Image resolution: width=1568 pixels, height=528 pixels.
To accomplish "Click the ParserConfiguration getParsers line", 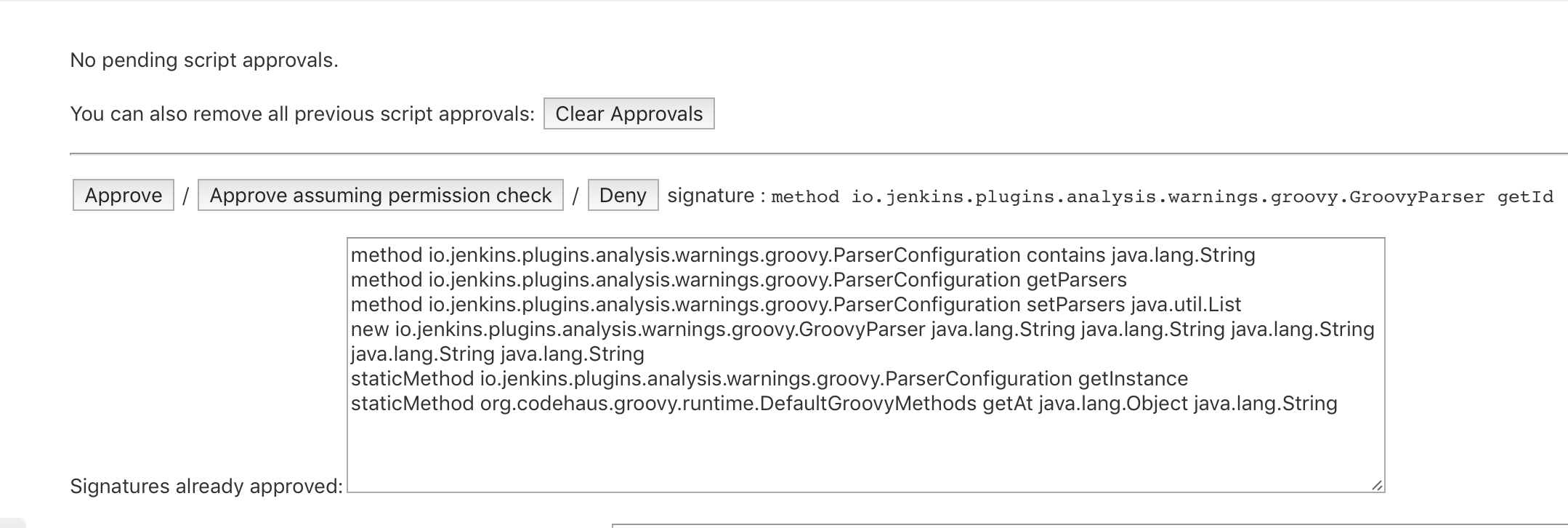I will [738, 280].
